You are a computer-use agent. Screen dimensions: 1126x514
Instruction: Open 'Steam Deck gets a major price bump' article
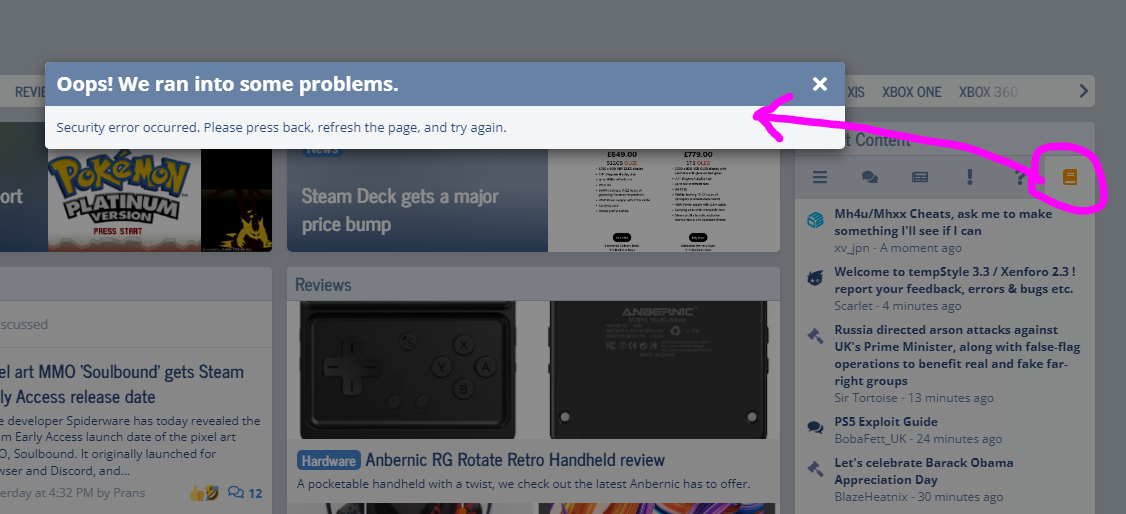click(400, 210)
